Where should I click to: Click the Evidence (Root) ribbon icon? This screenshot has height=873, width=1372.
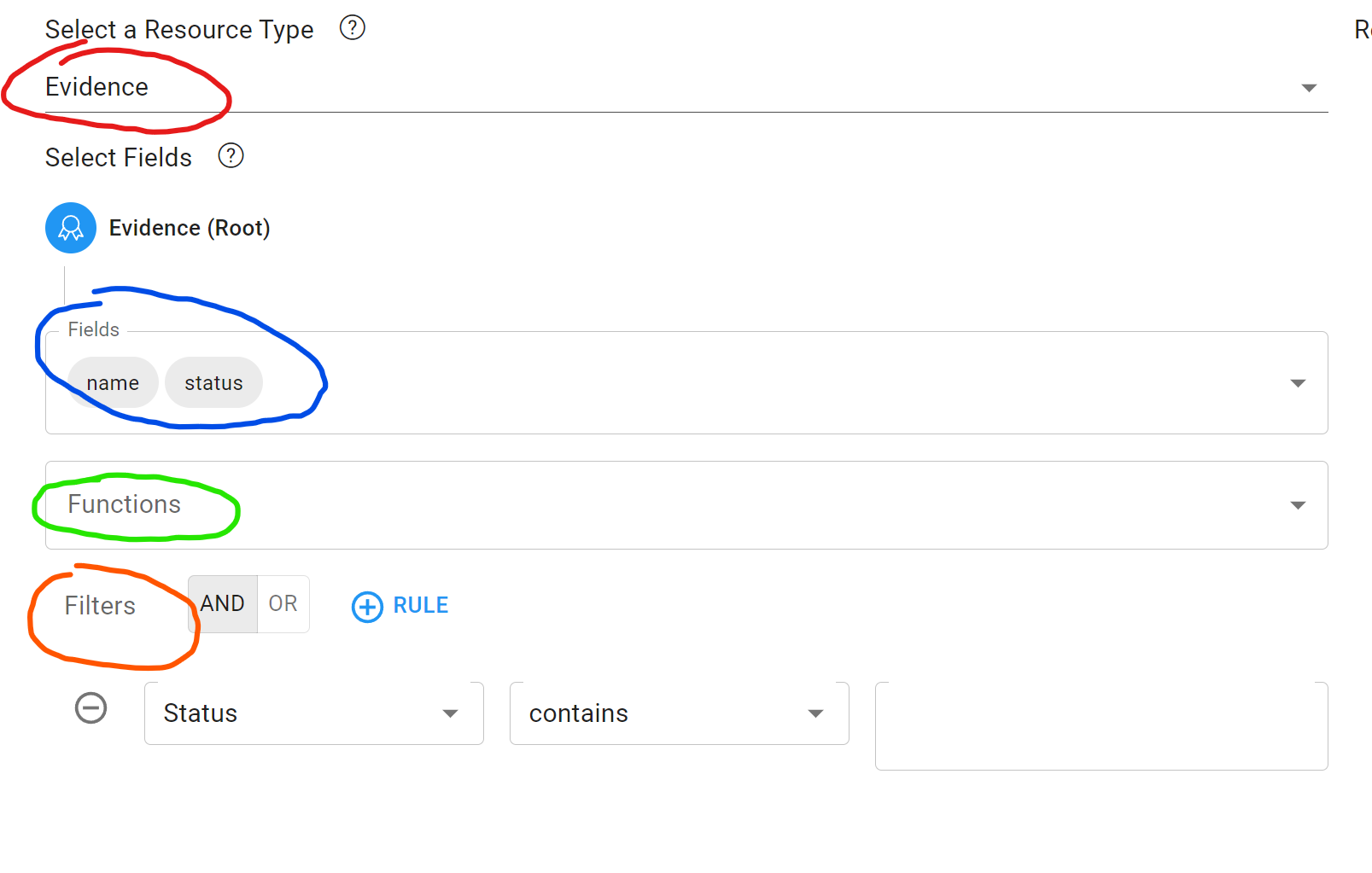[71, 228]
